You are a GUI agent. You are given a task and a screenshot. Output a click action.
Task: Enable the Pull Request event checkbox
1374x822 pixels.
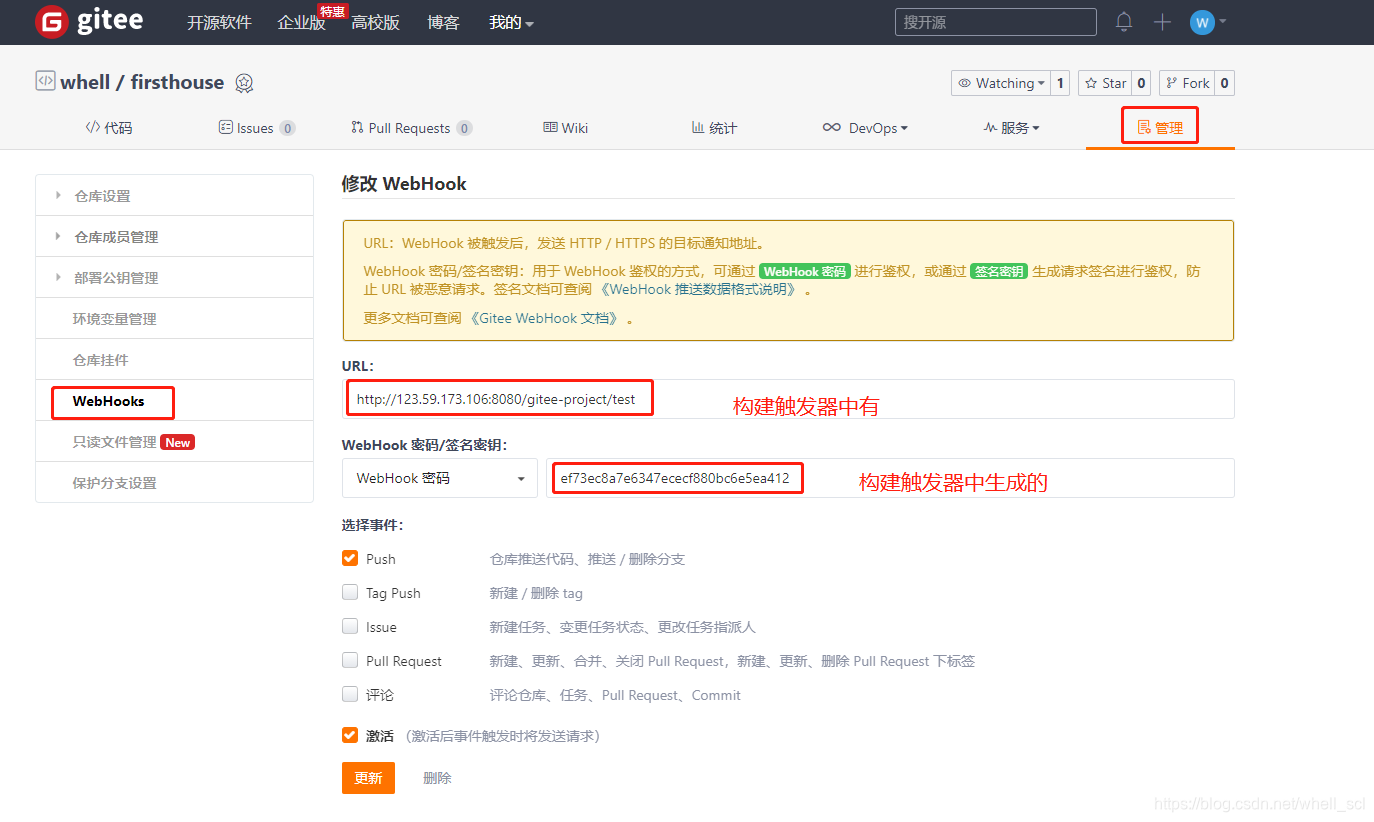click(x=350, y=660)
